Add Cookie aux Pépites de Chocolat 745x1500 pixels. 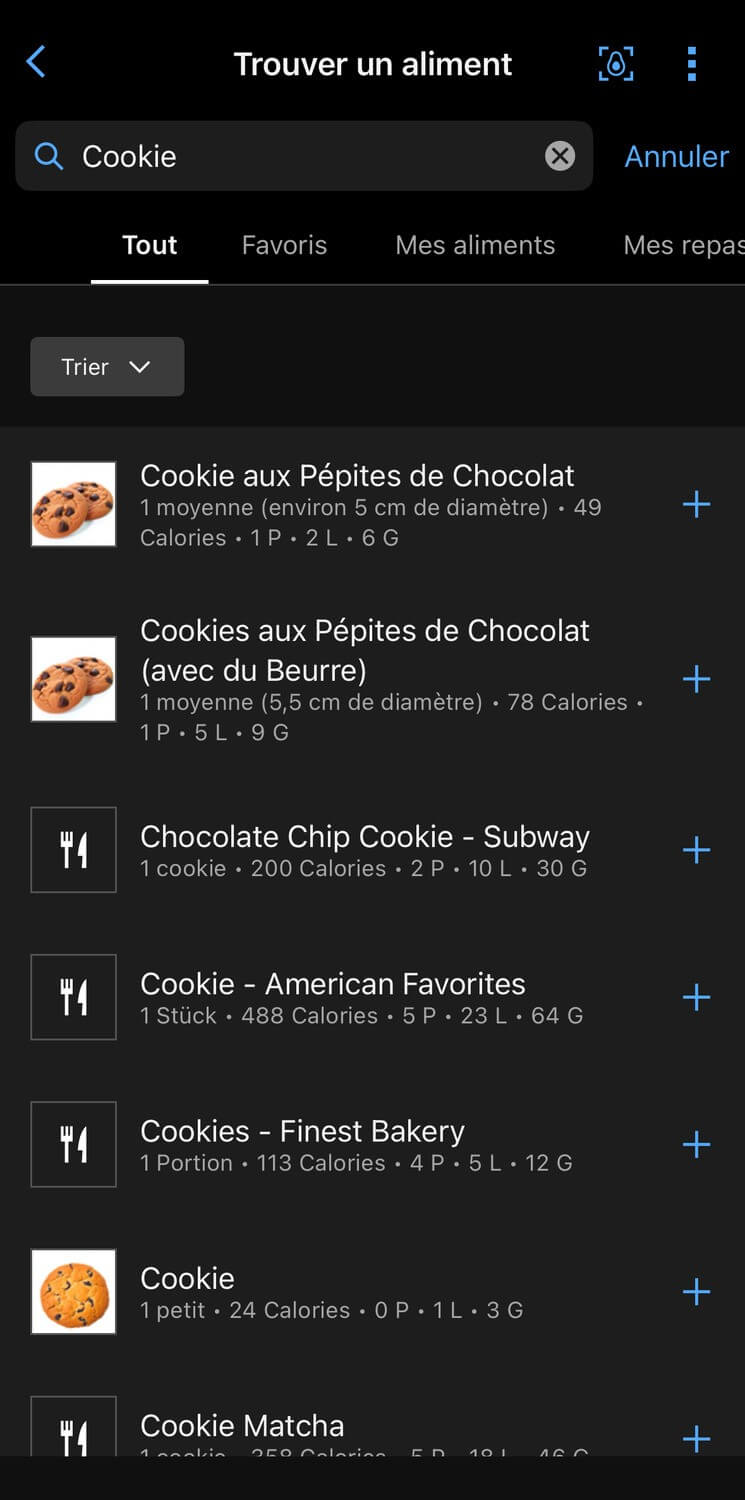696,505
